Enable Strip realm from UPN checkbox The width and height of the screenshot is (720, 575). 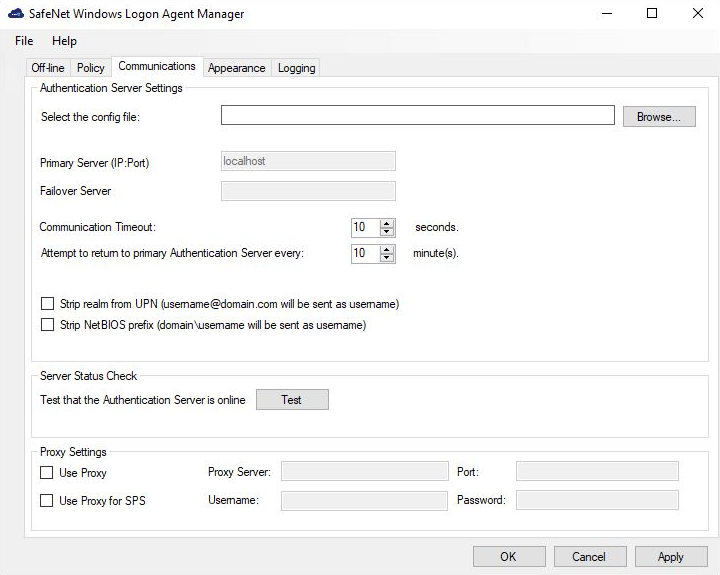pyautogui.click(x=47, y=304)
